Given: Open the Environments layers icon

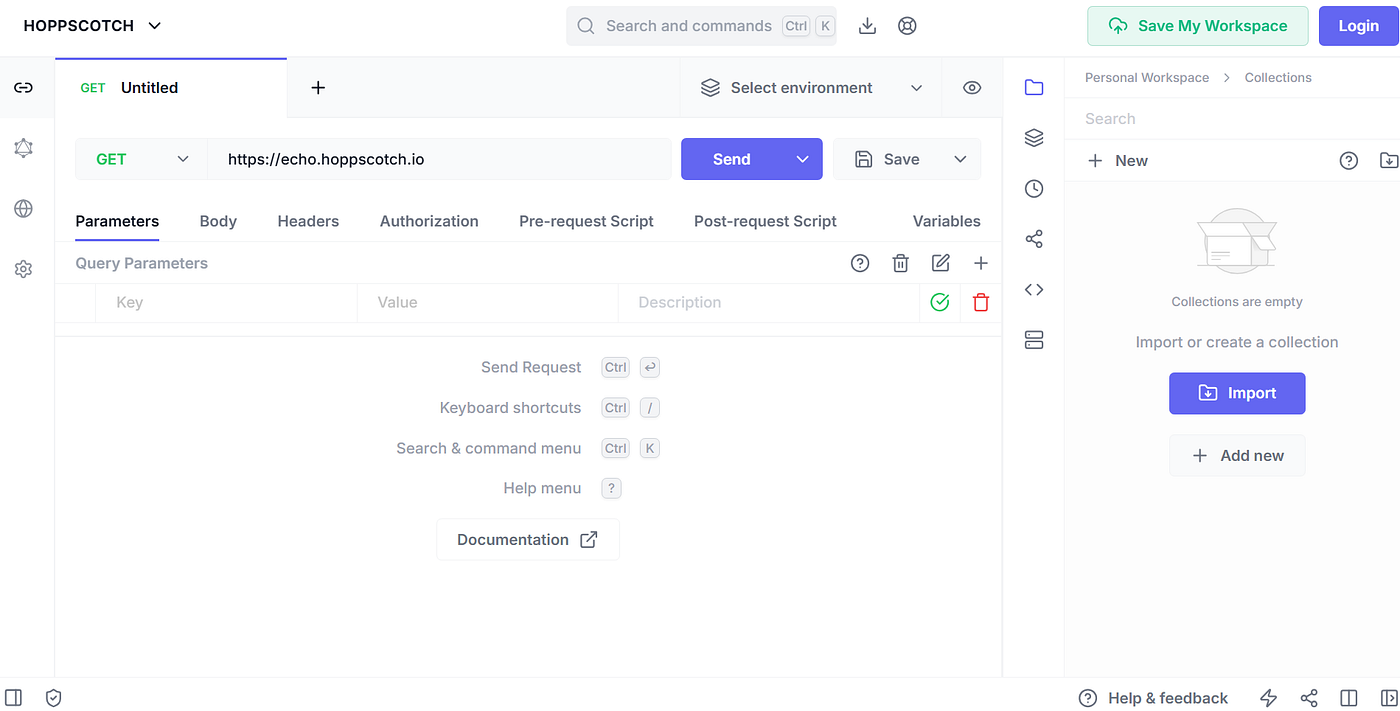Looking at the screenshot, I should pyautogui.click(x=1034, y=138).
